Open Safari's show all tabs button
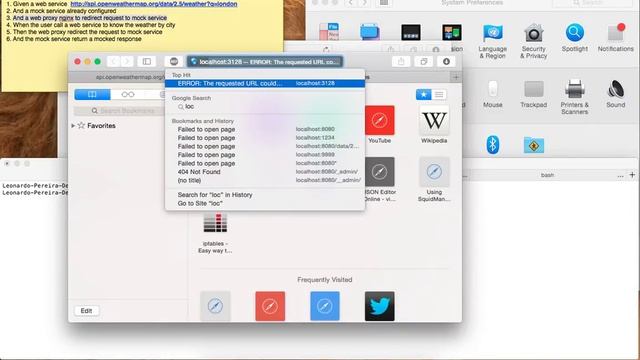This screenshot has width=640, height=360. [x=424, y=62]
